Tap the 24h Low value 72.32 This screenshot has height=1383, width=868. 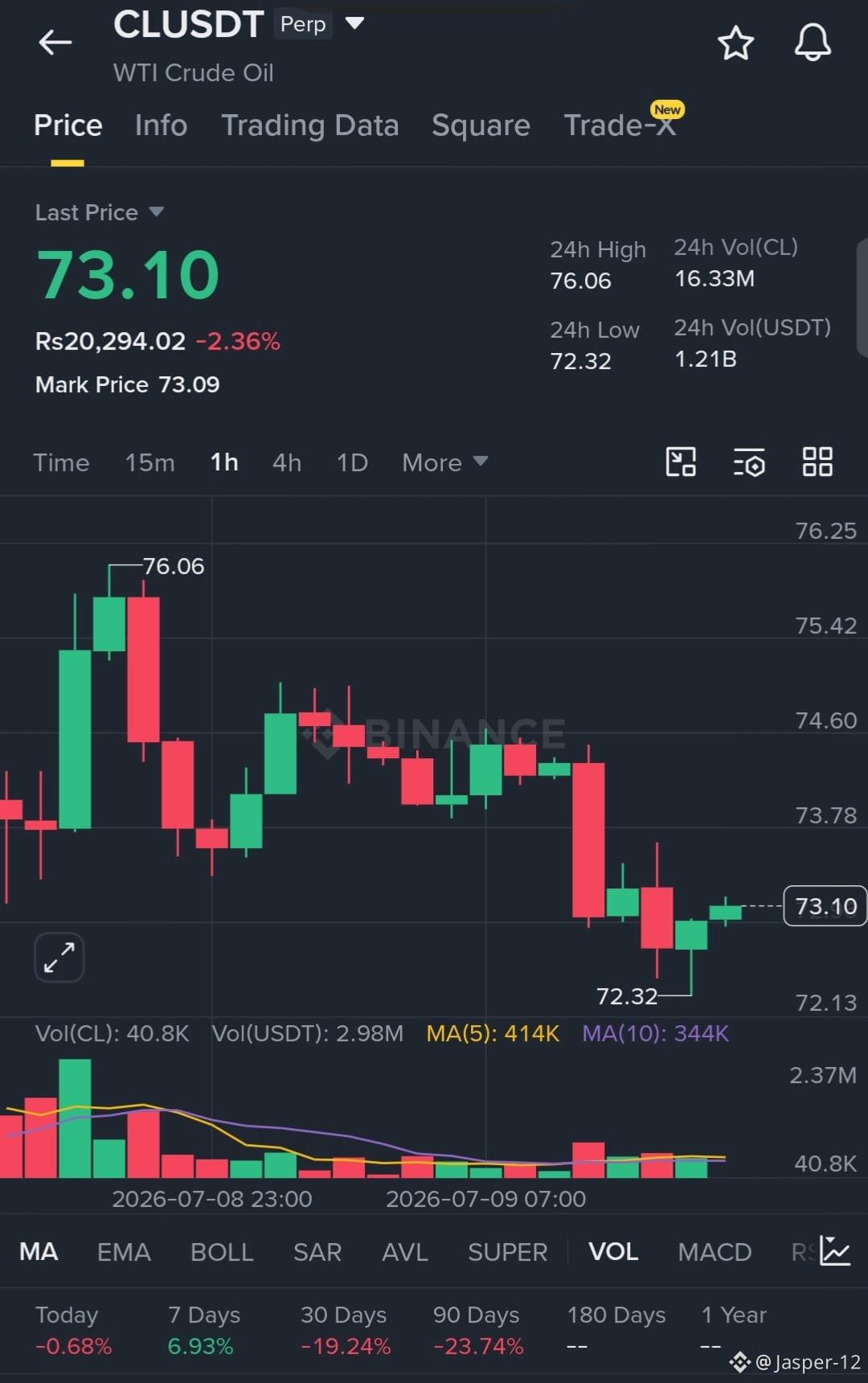coord(580,361)
